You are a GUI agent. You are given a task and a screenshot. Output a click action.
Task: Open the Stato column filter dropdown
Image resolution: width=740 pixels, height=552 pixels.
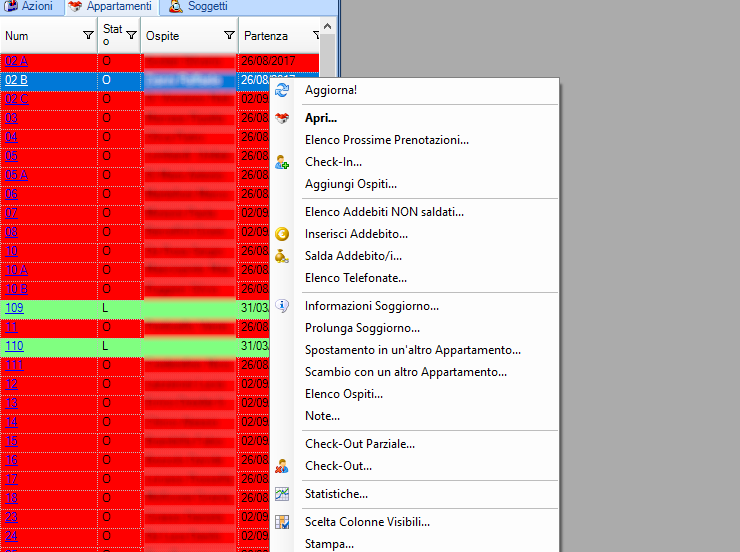point(130,36)
